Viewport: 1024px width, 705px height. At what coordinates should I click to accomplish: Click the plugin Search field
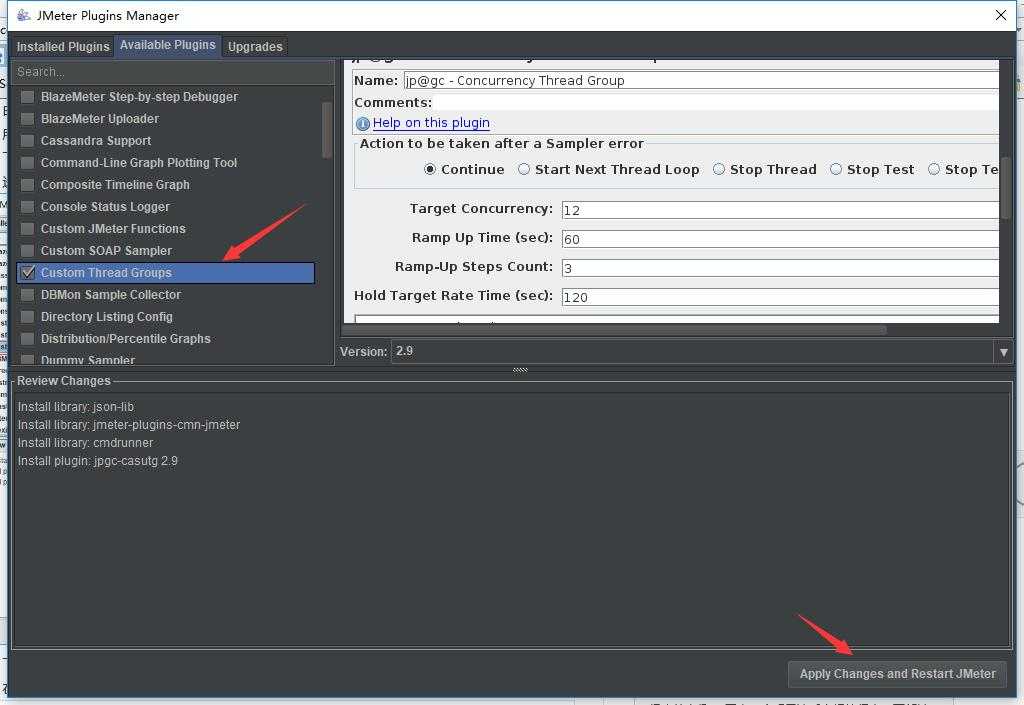pyautogui.click(x=172, y=72)
